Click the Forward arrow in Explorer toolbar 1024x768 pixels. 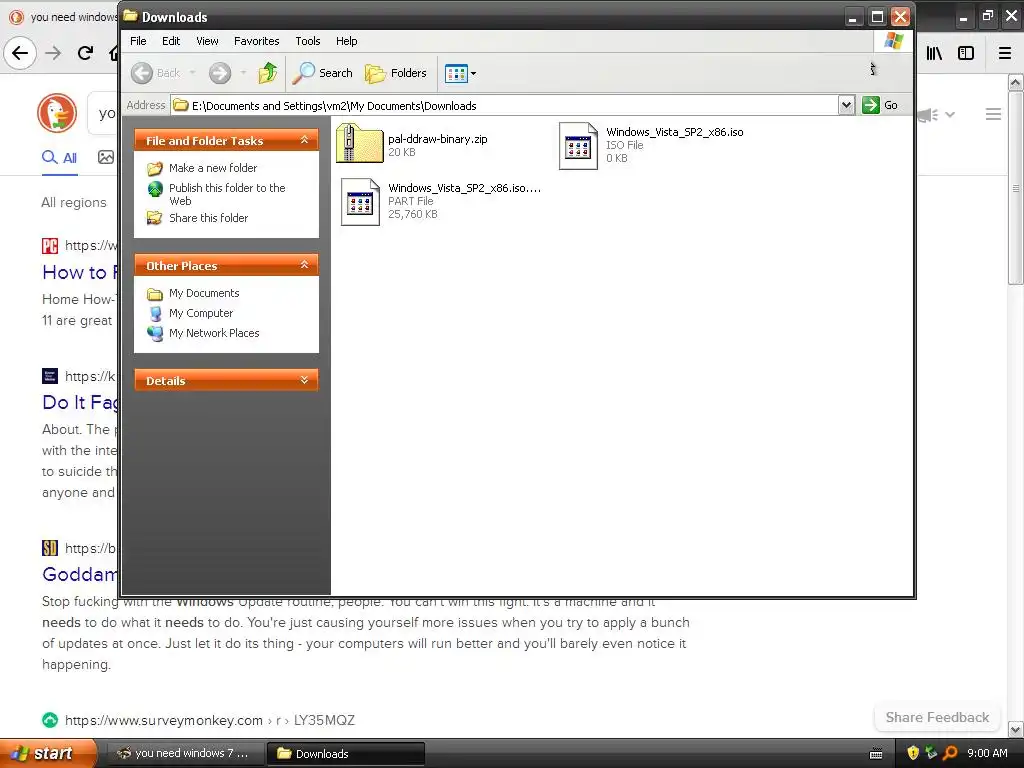(x=220, y=73)
